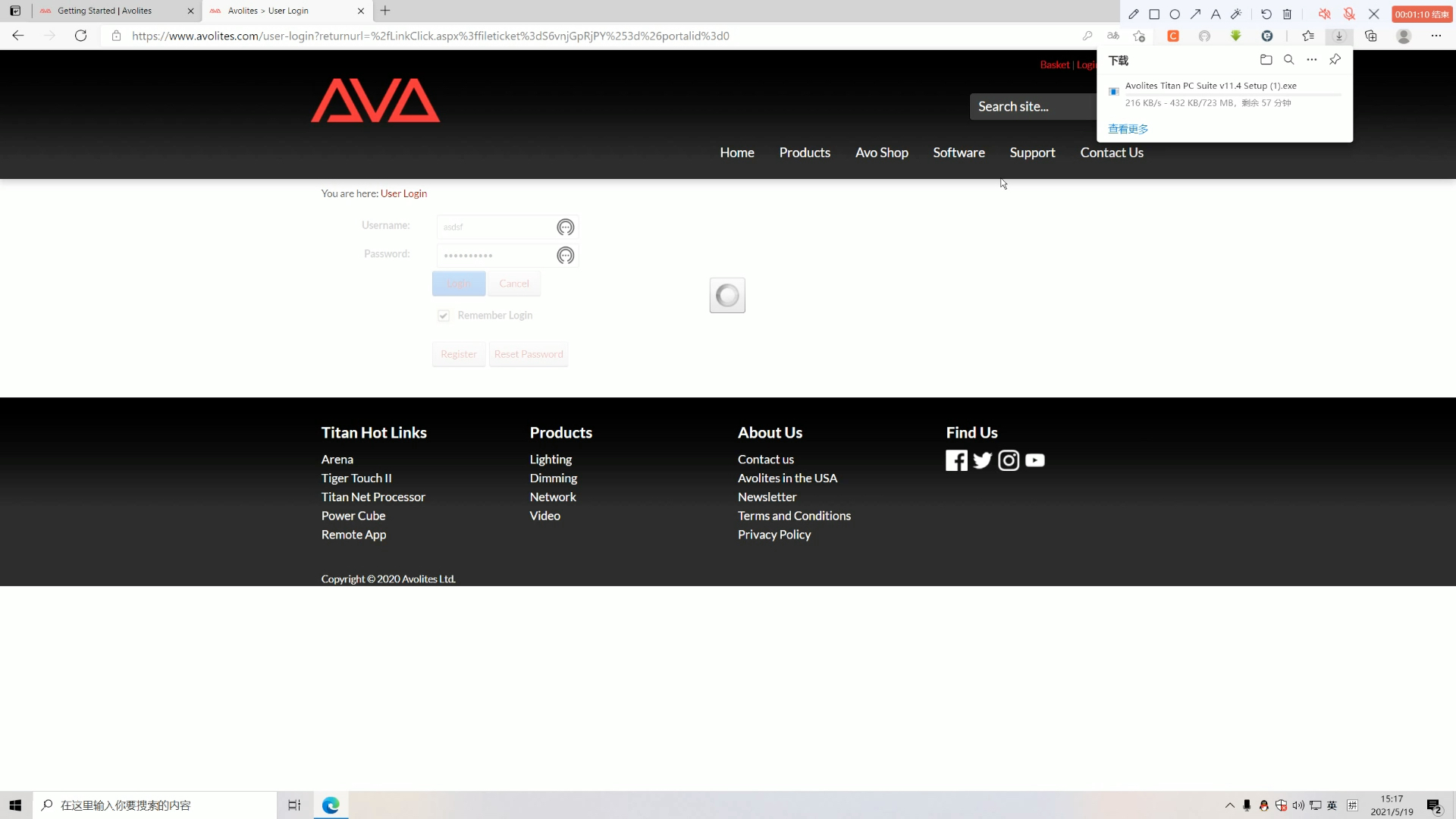This screenshot has height=819, width=1456.
Task: Close the User Login tab
Action: tap(361, 11)
